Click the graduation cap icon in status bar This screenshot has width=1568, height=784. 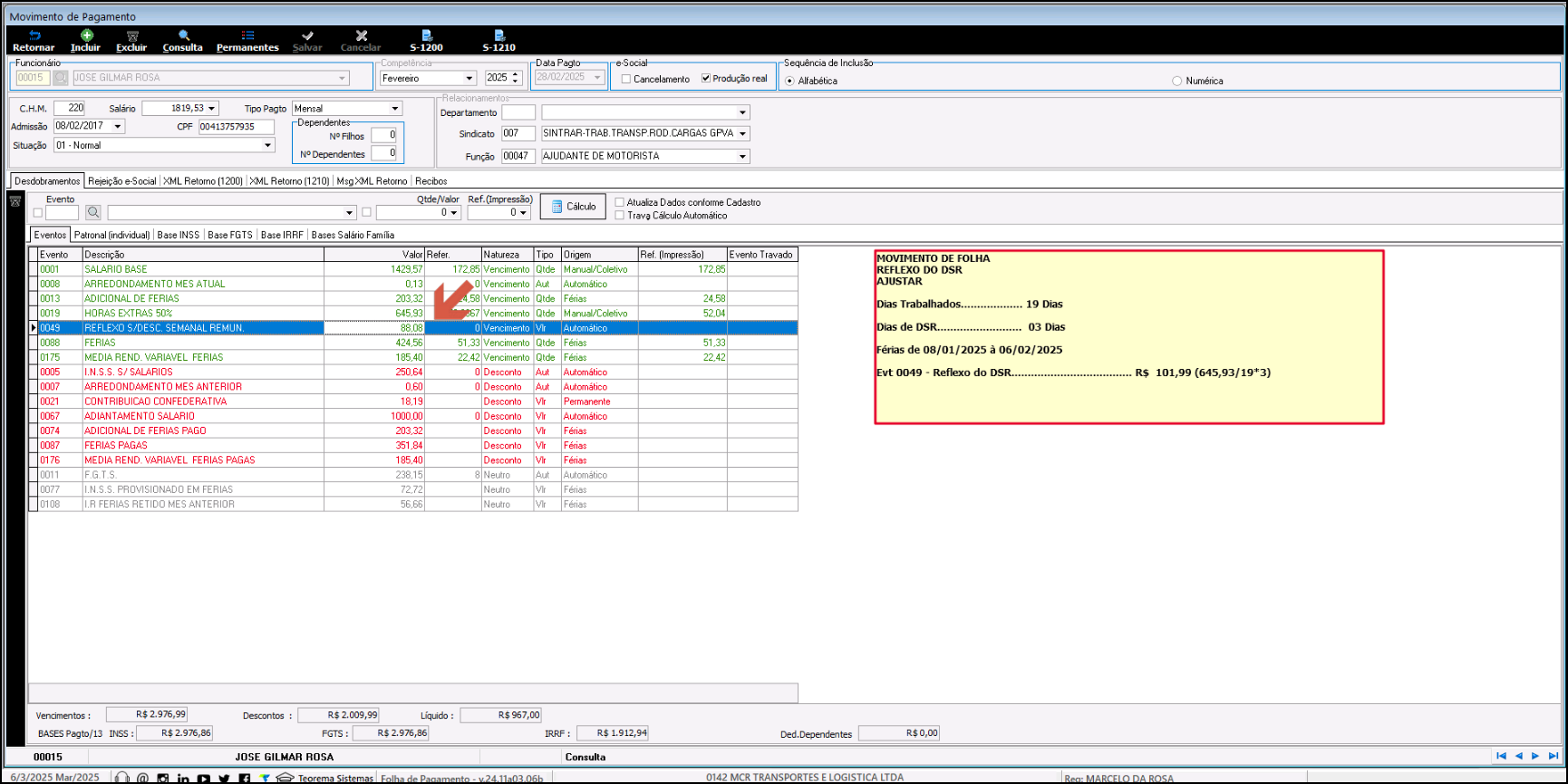pyautogui.click(x=285, y=778)
